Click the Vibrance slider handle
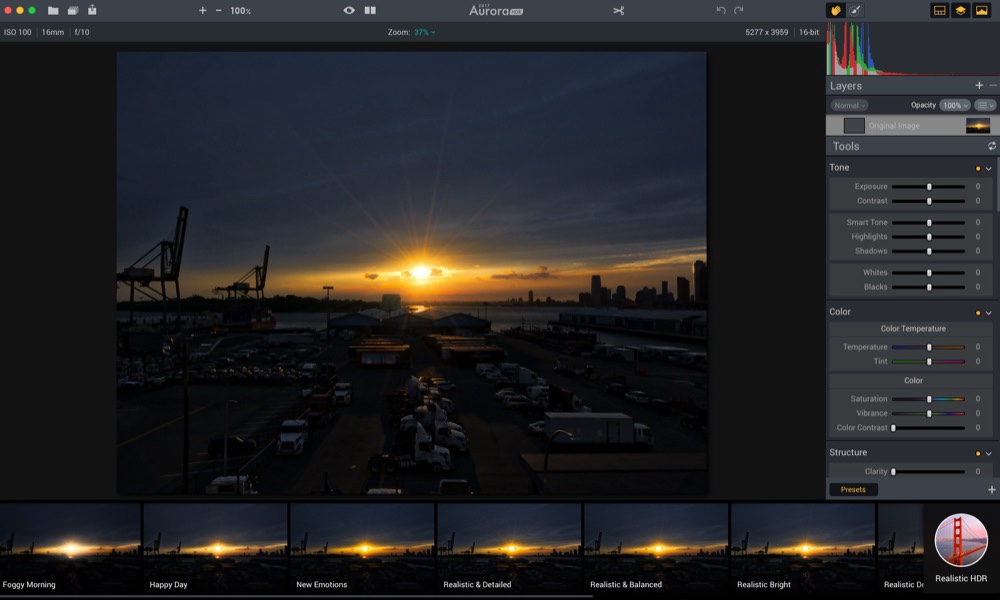 (x=929, y=414)
